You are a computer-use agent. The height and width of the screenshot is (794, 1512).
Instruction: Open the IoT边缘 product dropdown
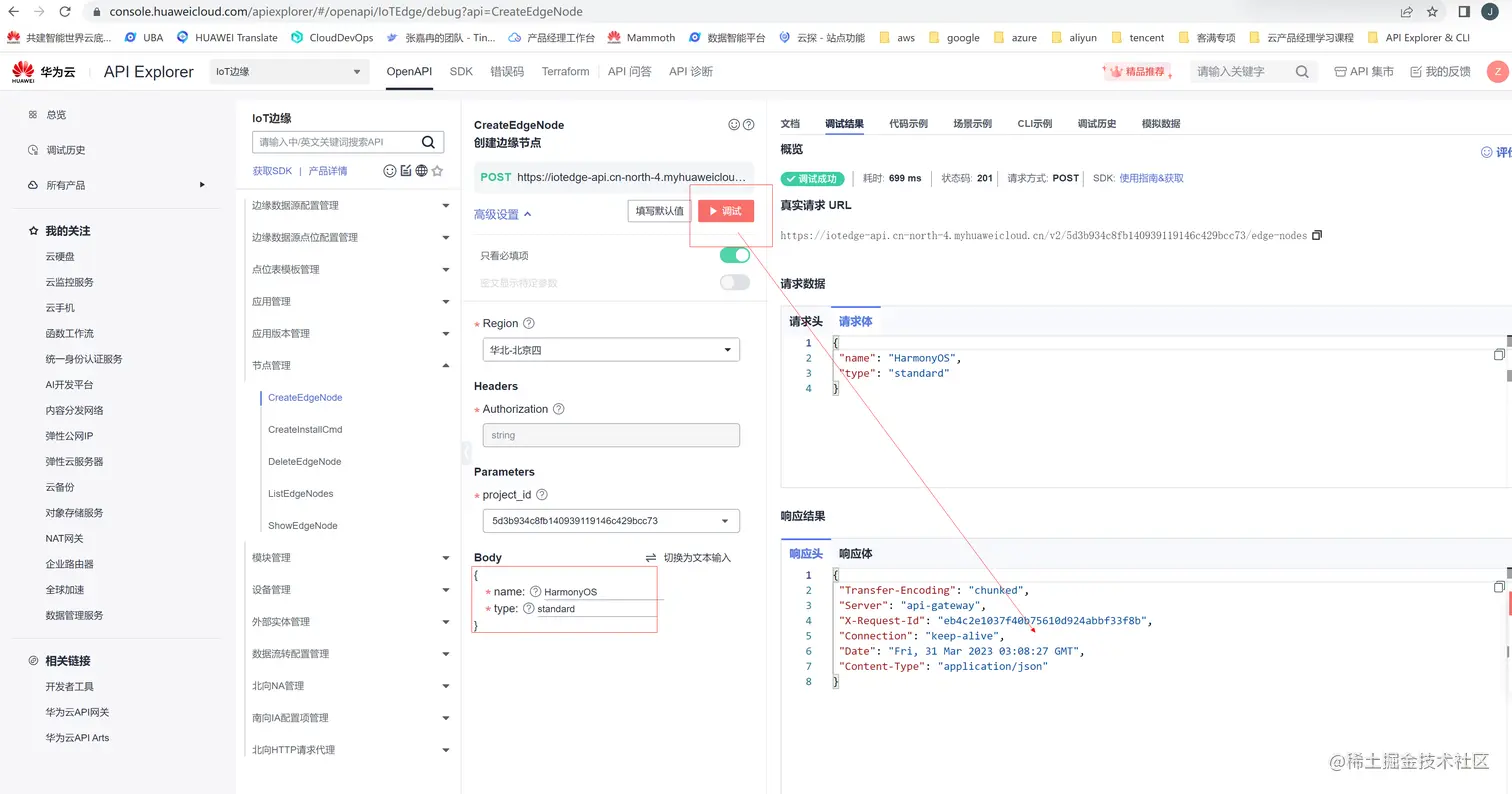(x=289, y=72)
